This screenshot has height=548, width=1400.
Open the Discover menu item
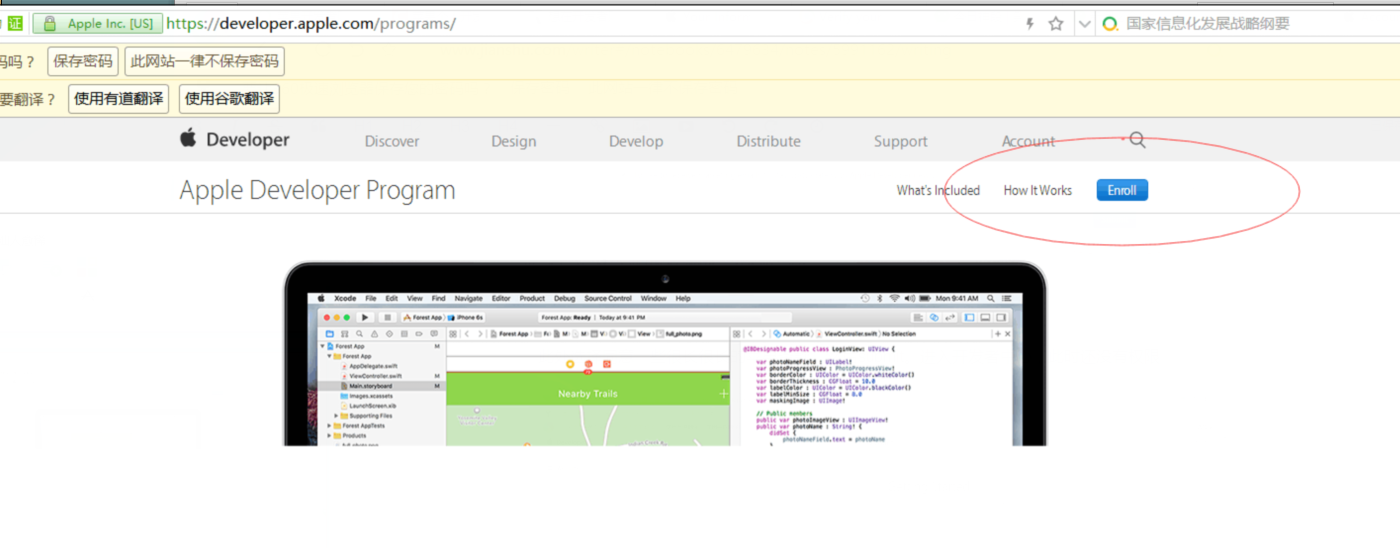[392, 141]
